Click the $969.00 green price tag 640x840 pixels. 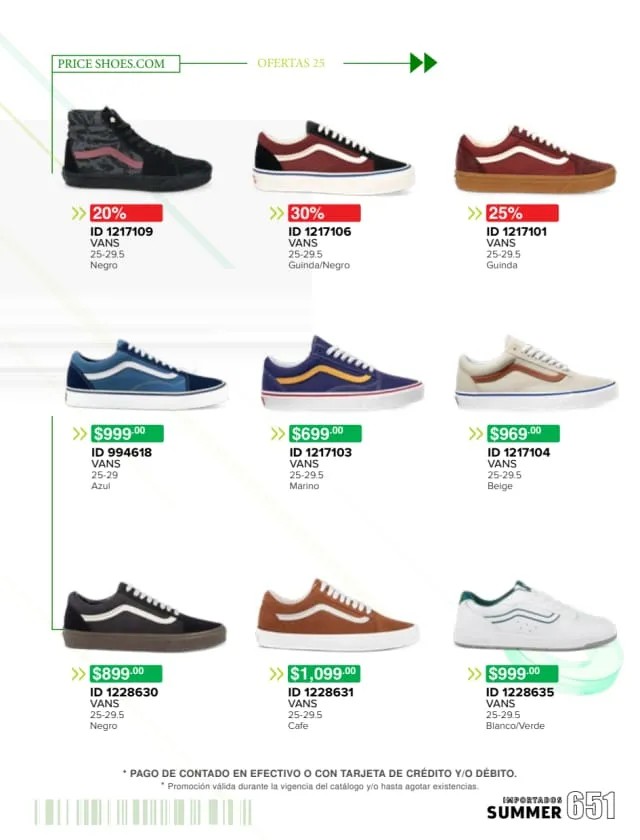pyautogui.click(x=523, y=433)
